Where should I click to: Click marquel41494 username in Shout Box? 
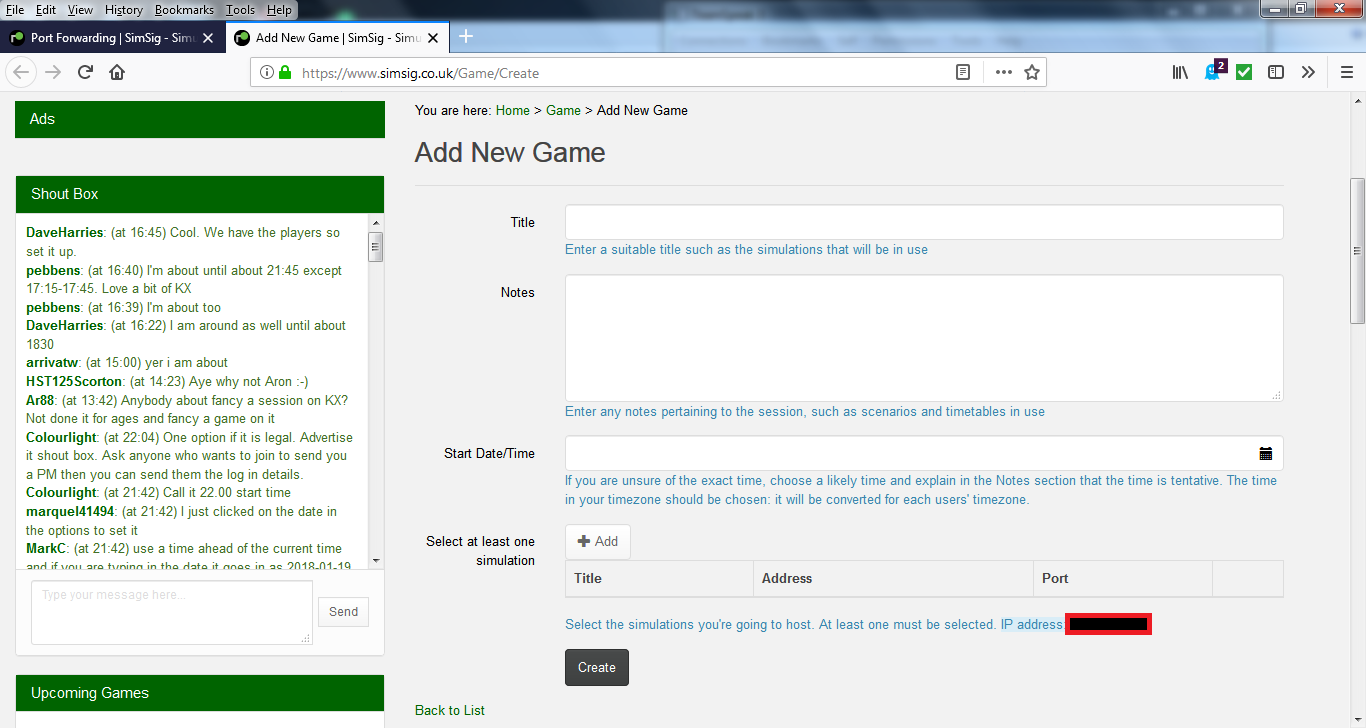coord(70,512)
